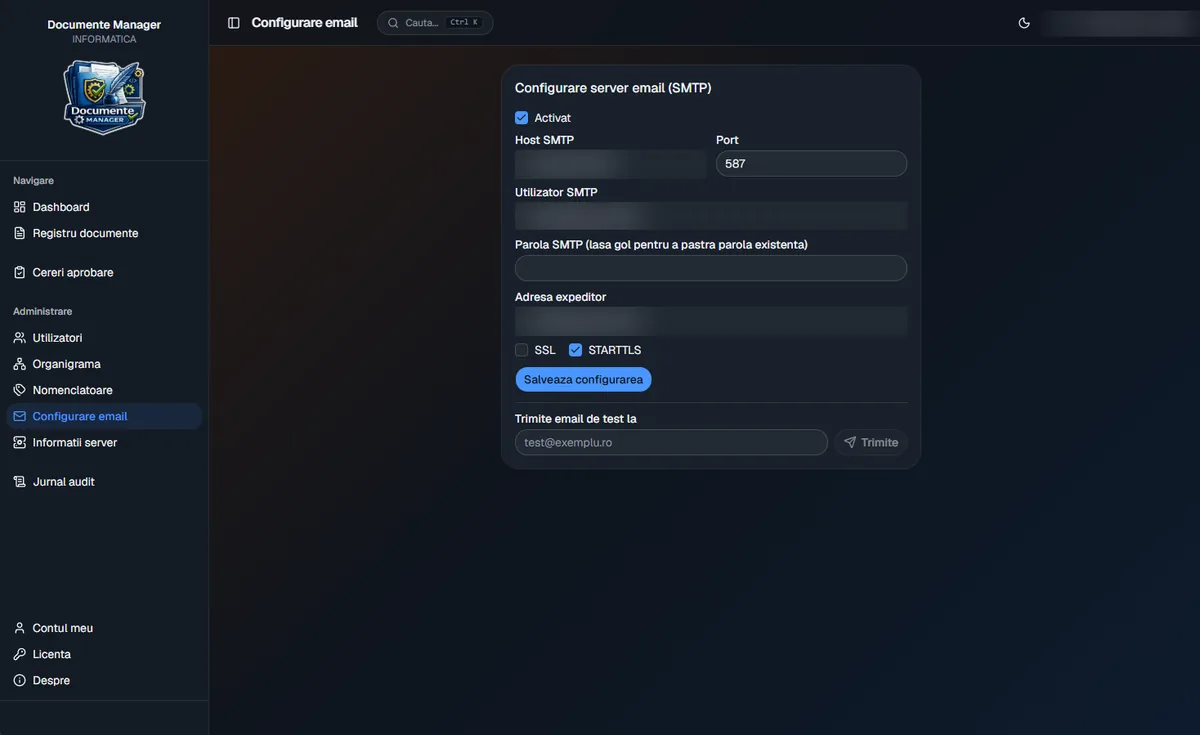Viewport: 1200px width, 735px height.
Task: Click the Documente Manager logo
Action: (x=105, y=97)
